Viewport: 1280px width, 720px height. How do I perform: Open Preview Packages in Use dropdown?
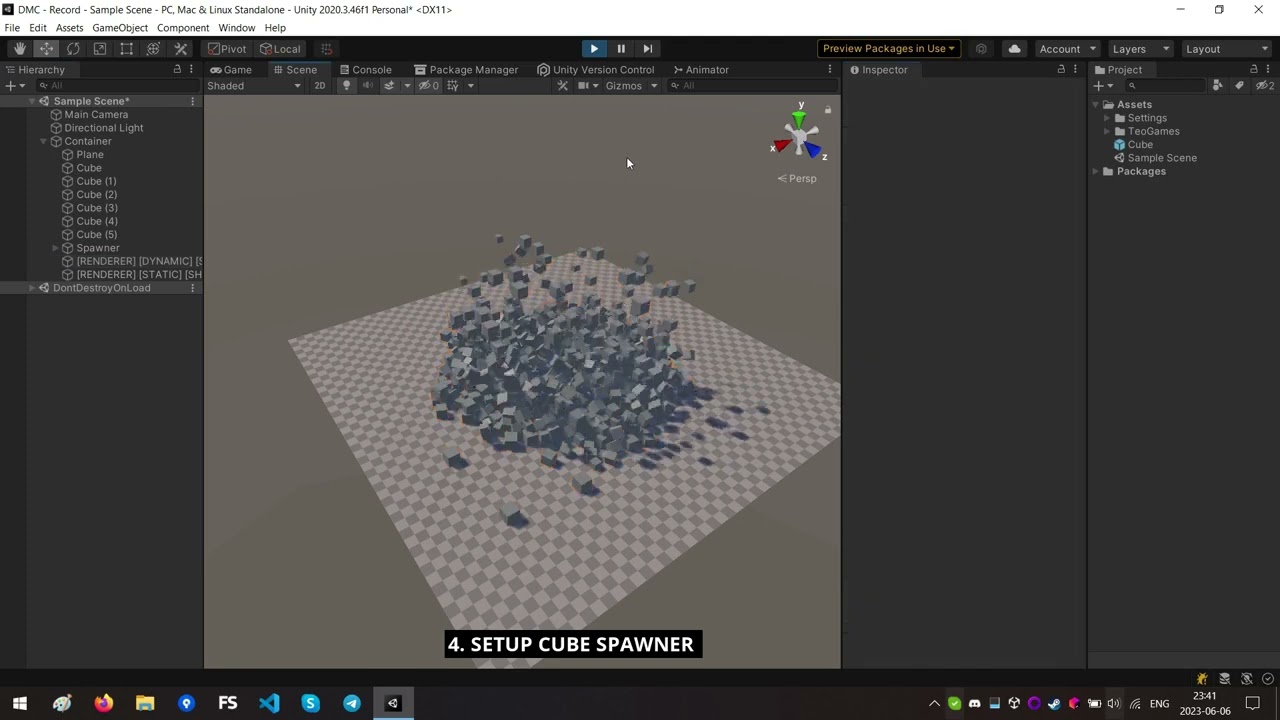coord(889,49)
